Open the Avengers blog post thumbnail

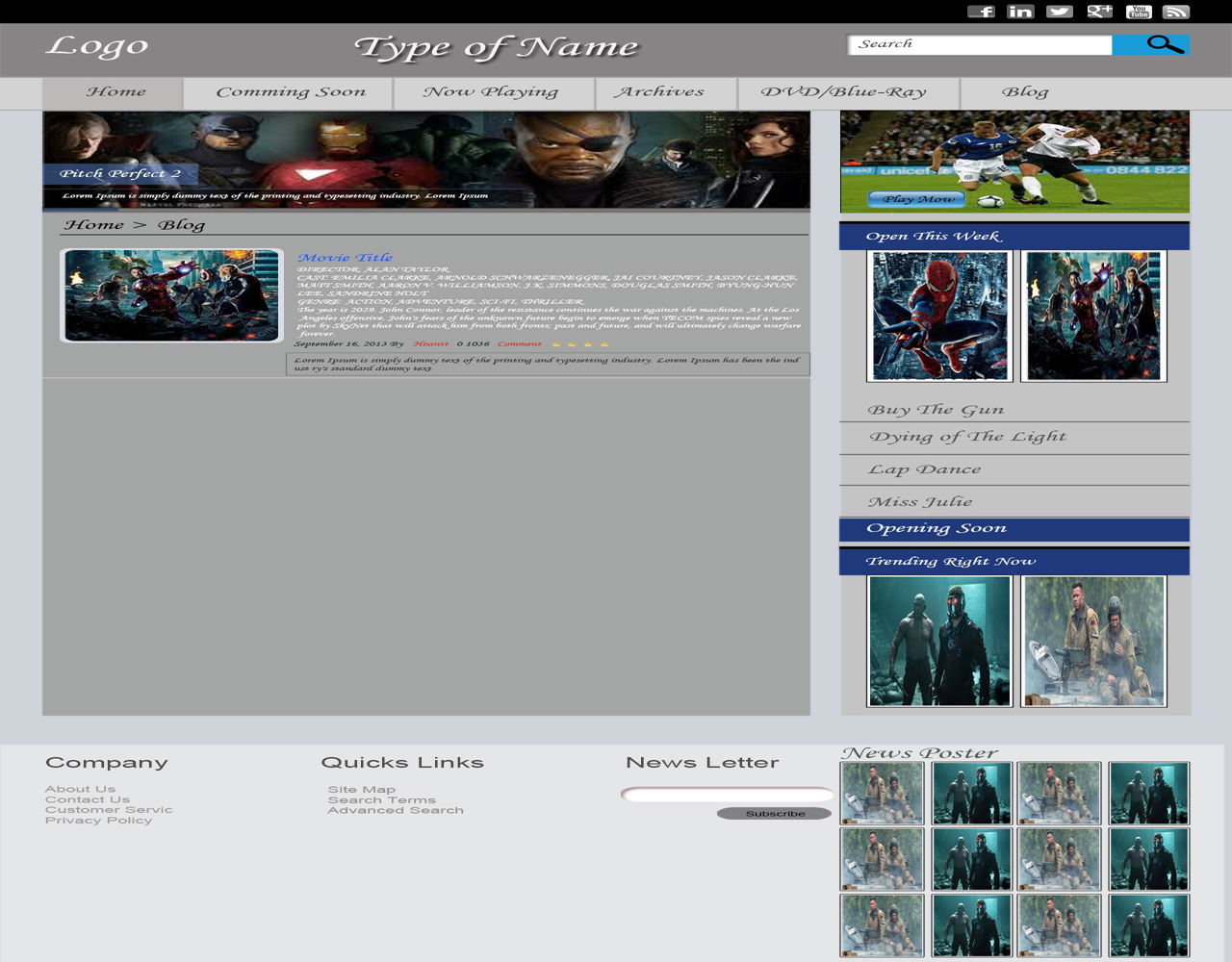pyautogui.click(x=172, y=295)
